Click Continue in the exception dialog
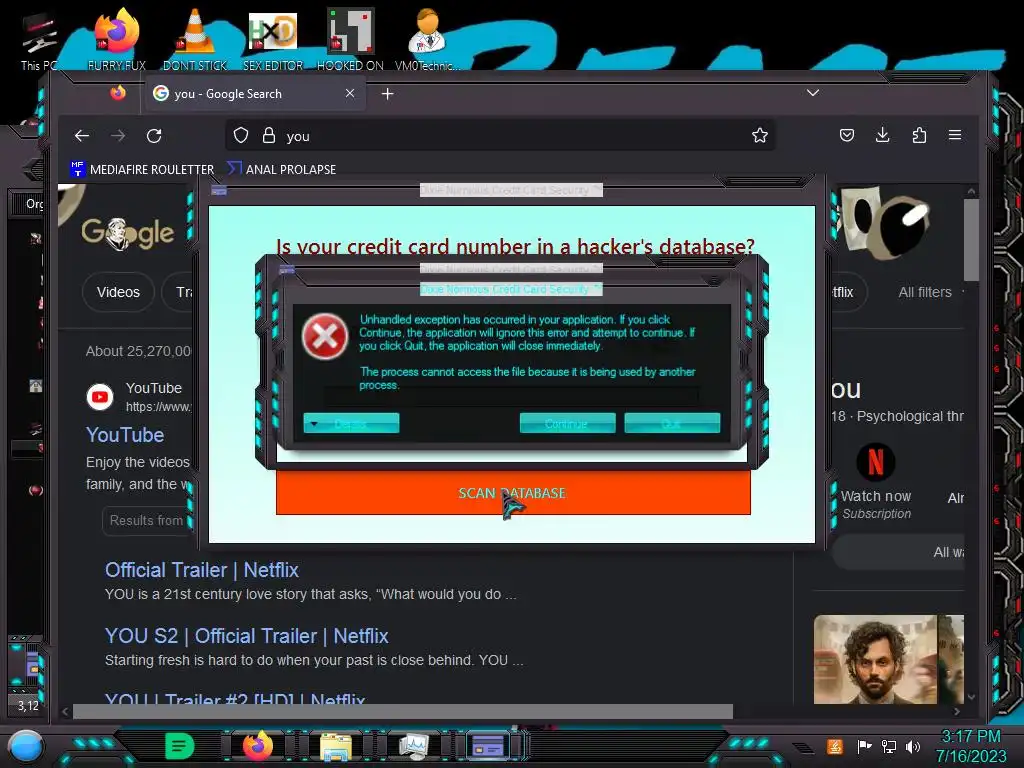This screenshot has width=1024, height=768. (568, 423)
